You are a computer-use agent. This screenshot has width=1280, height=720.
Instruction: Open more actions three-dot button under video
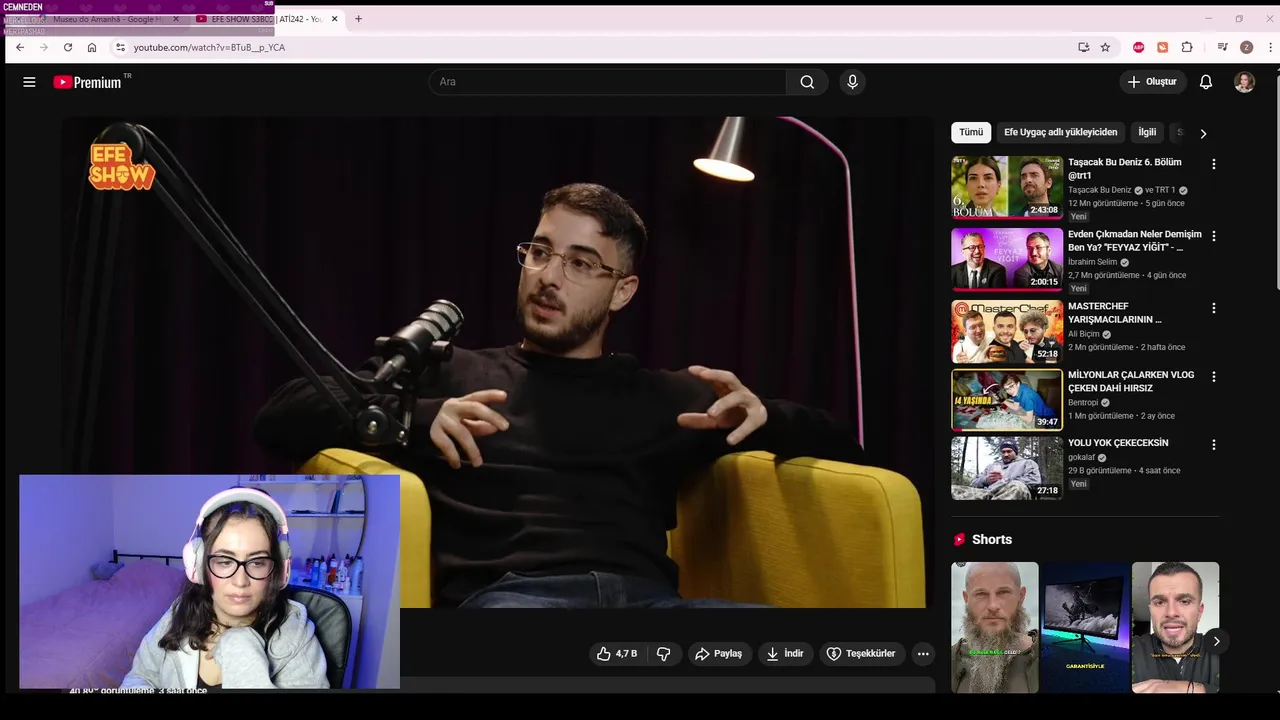[923, 653]
